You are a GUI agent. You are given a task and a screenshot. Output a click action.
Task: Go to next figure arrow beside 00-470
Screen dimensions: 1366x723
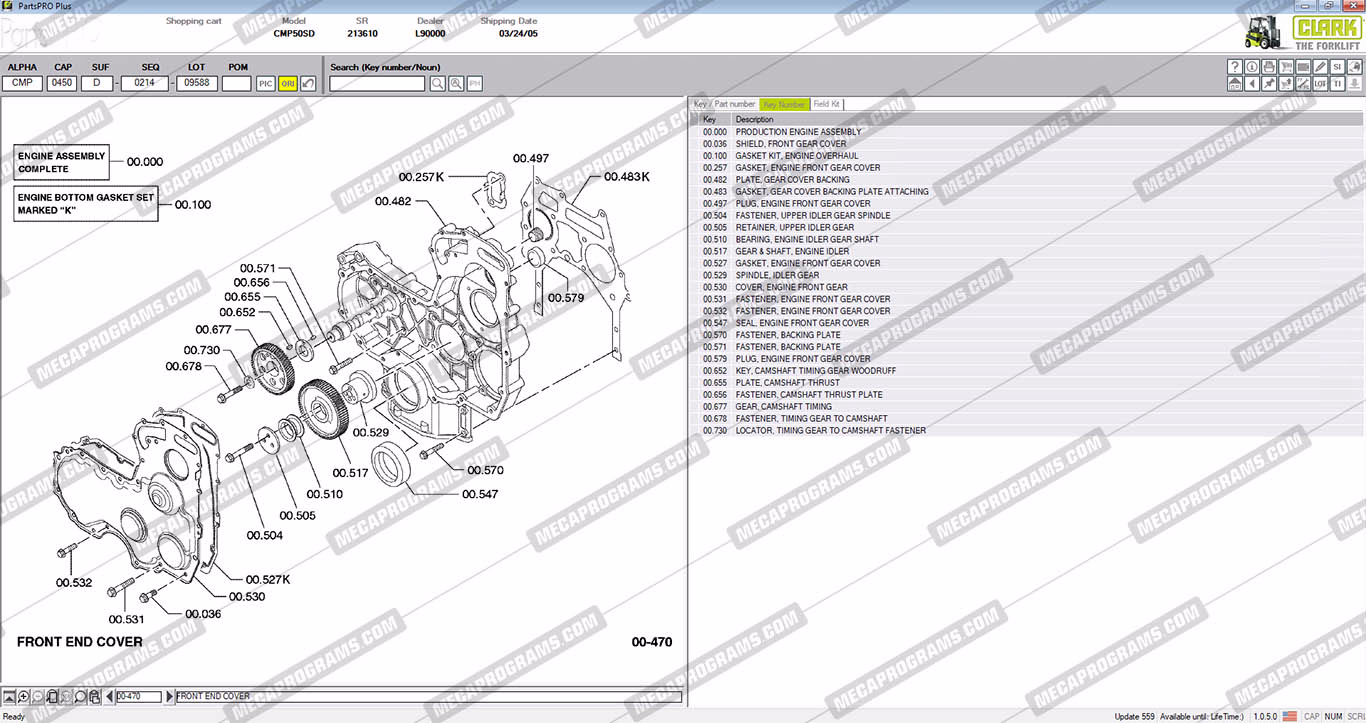[169, 696]
